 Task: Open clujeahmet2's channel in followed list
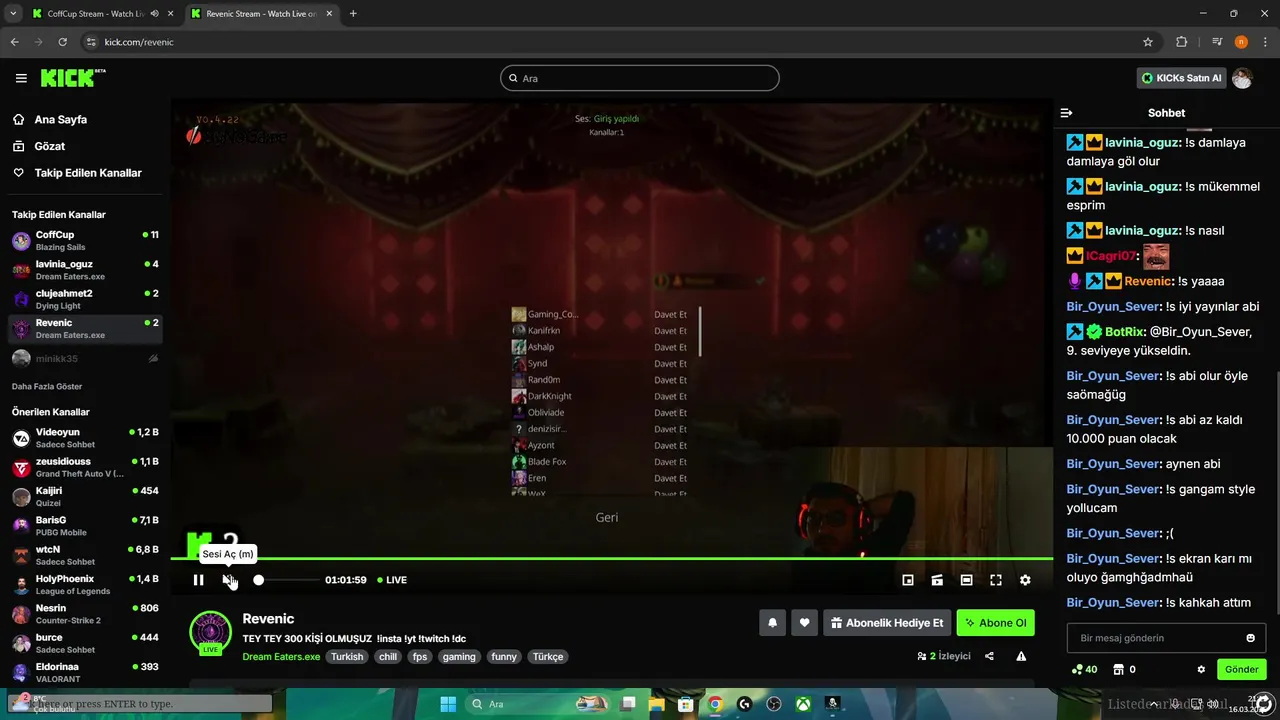tap(85, 299)
